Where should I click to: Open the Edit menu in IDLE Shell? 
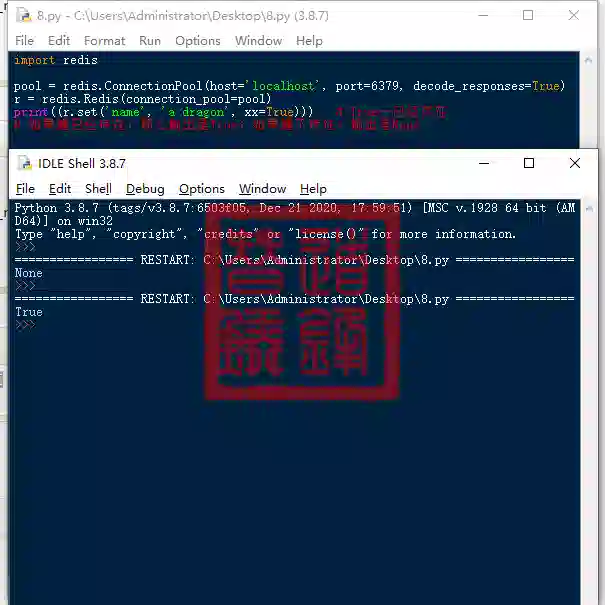tap(60, 189)
